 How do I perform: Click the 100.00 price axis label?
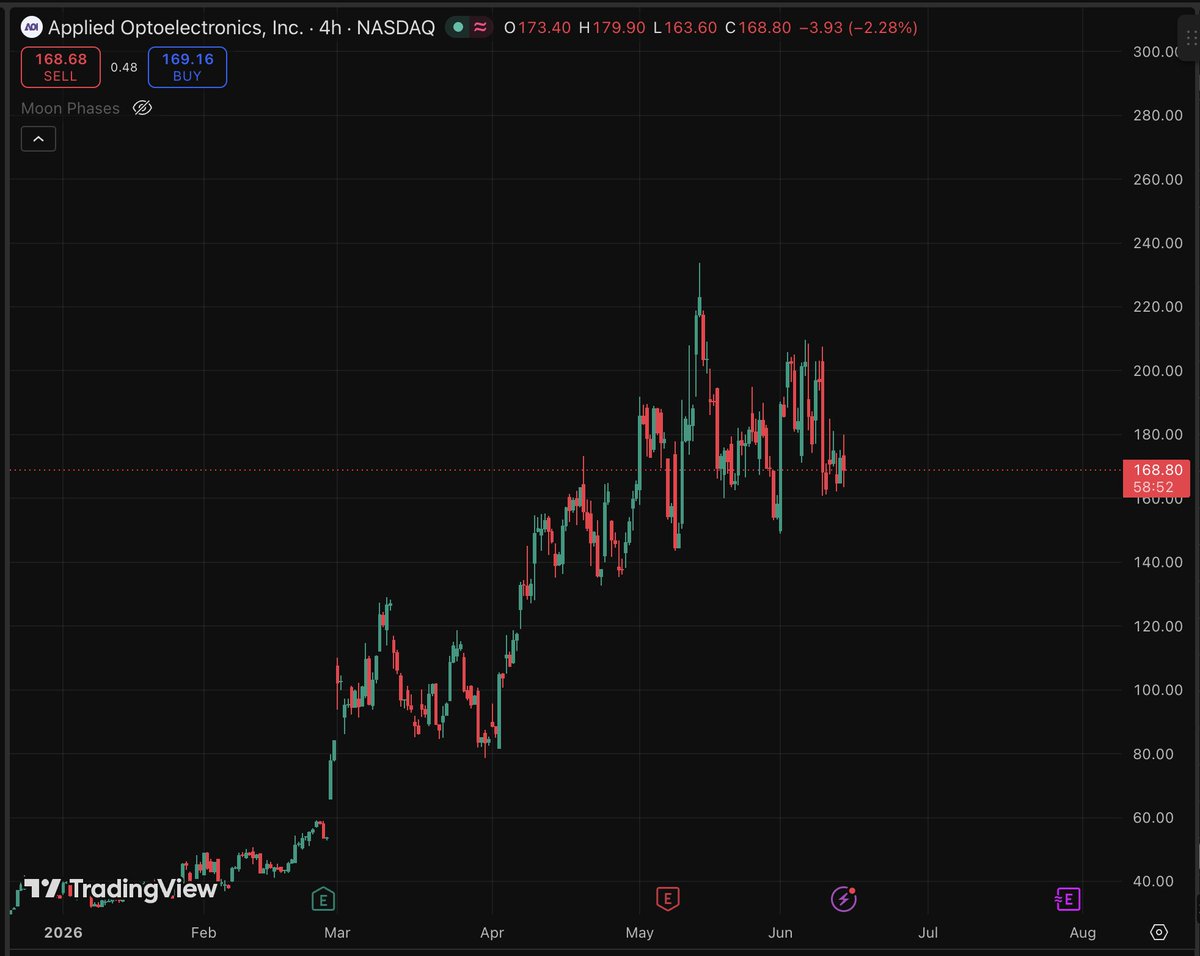click(1158, 690)
